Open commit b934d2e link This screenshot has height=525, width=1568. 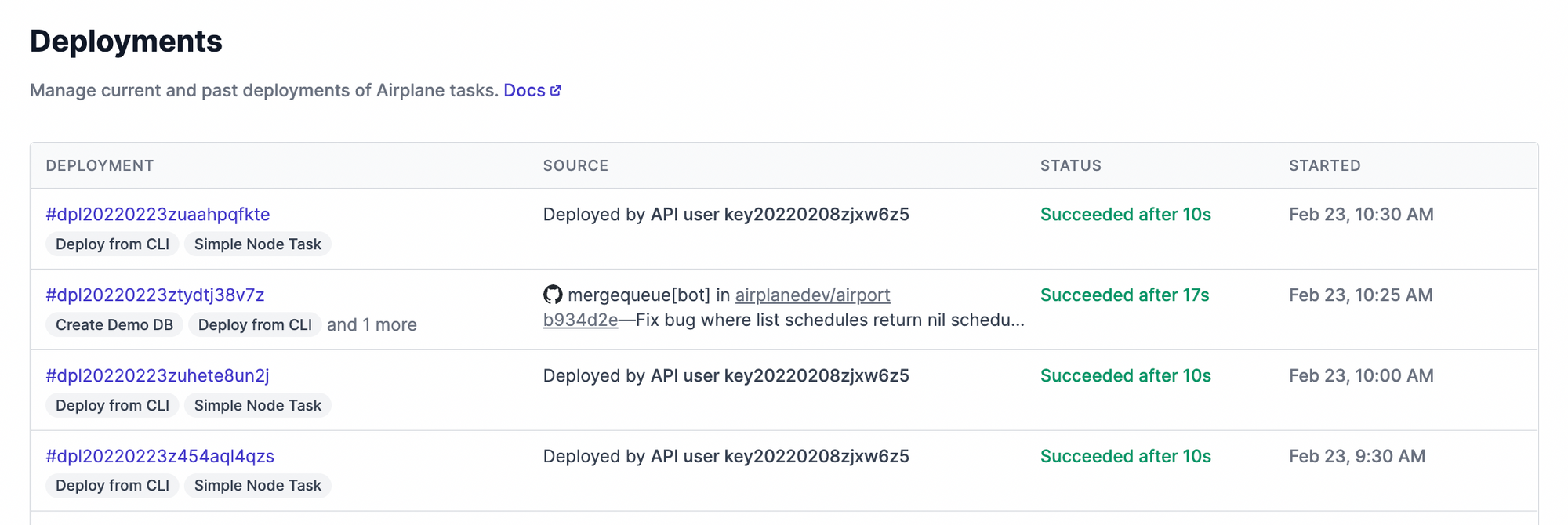tap(580, 320)
